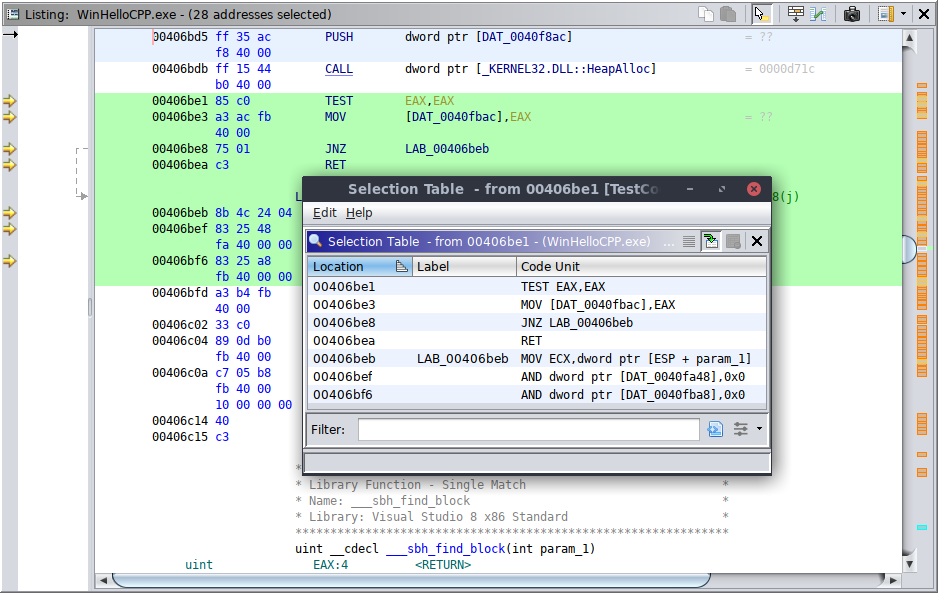This screenshot has height=593, width=938.
Task: Click the Paste icon in Listing toolbar
Action: 728,14
